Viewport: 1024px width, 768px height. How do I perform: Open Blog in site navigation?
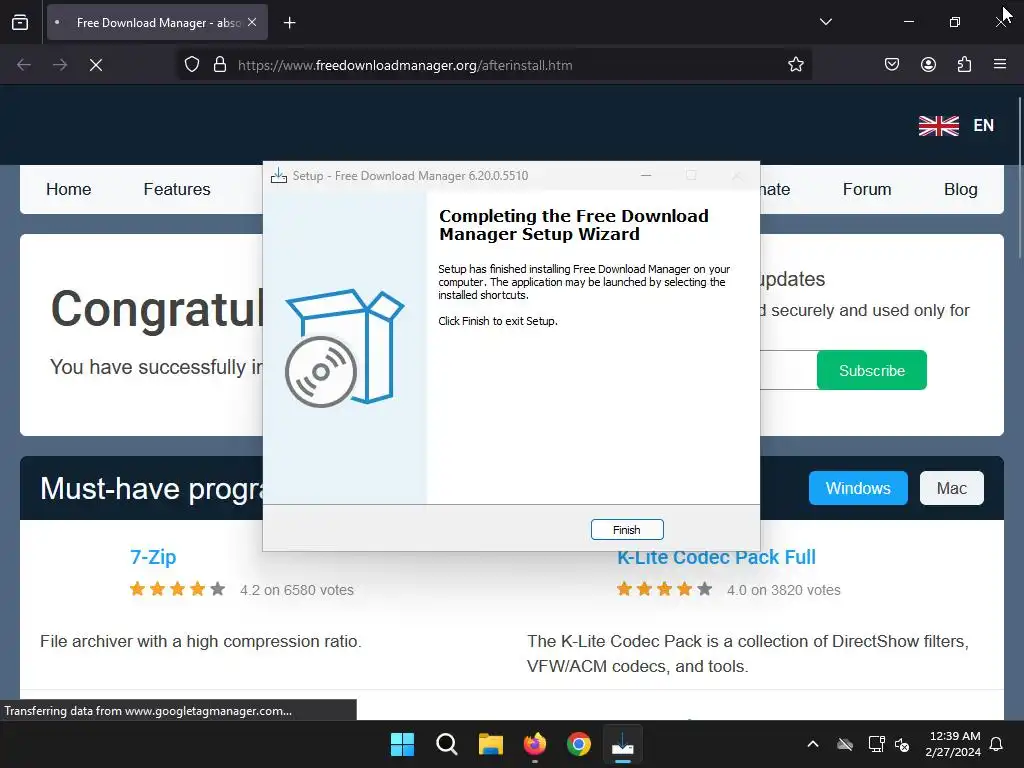click(961, 189)
